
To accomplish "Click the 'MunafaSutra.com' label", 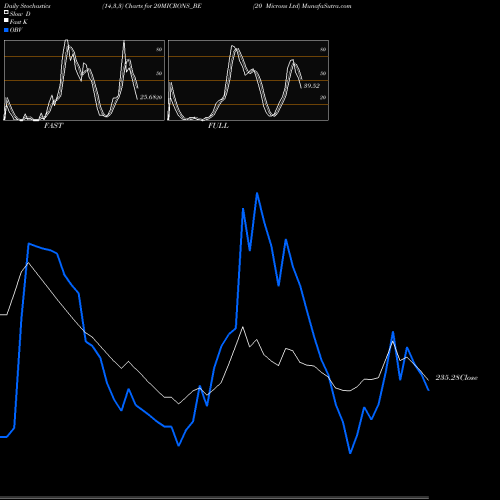I will 326,6.
